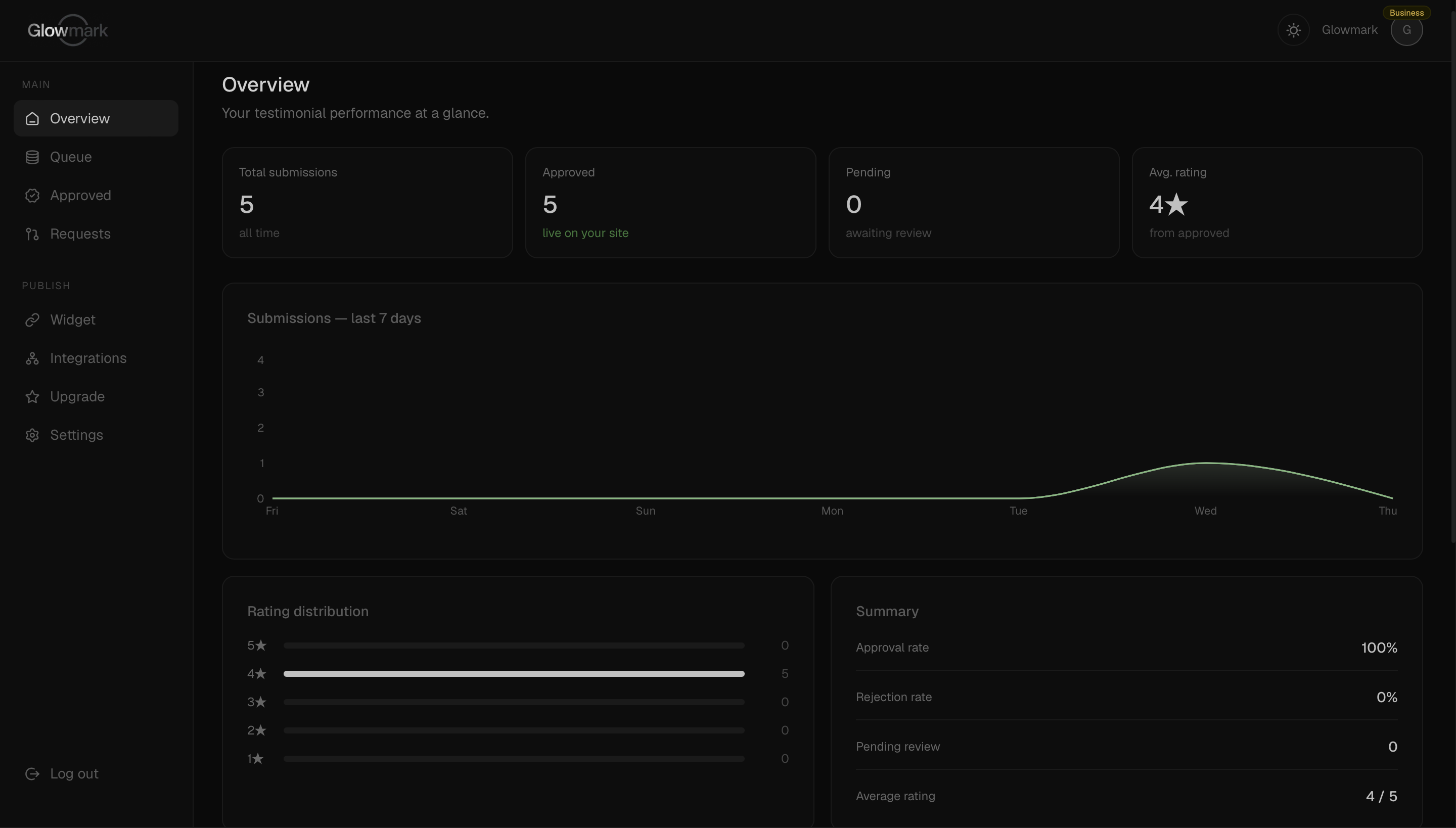The image size is (1456, 828).
Task: Click the Average rating 4 / 5 value
Action: 1382,796
